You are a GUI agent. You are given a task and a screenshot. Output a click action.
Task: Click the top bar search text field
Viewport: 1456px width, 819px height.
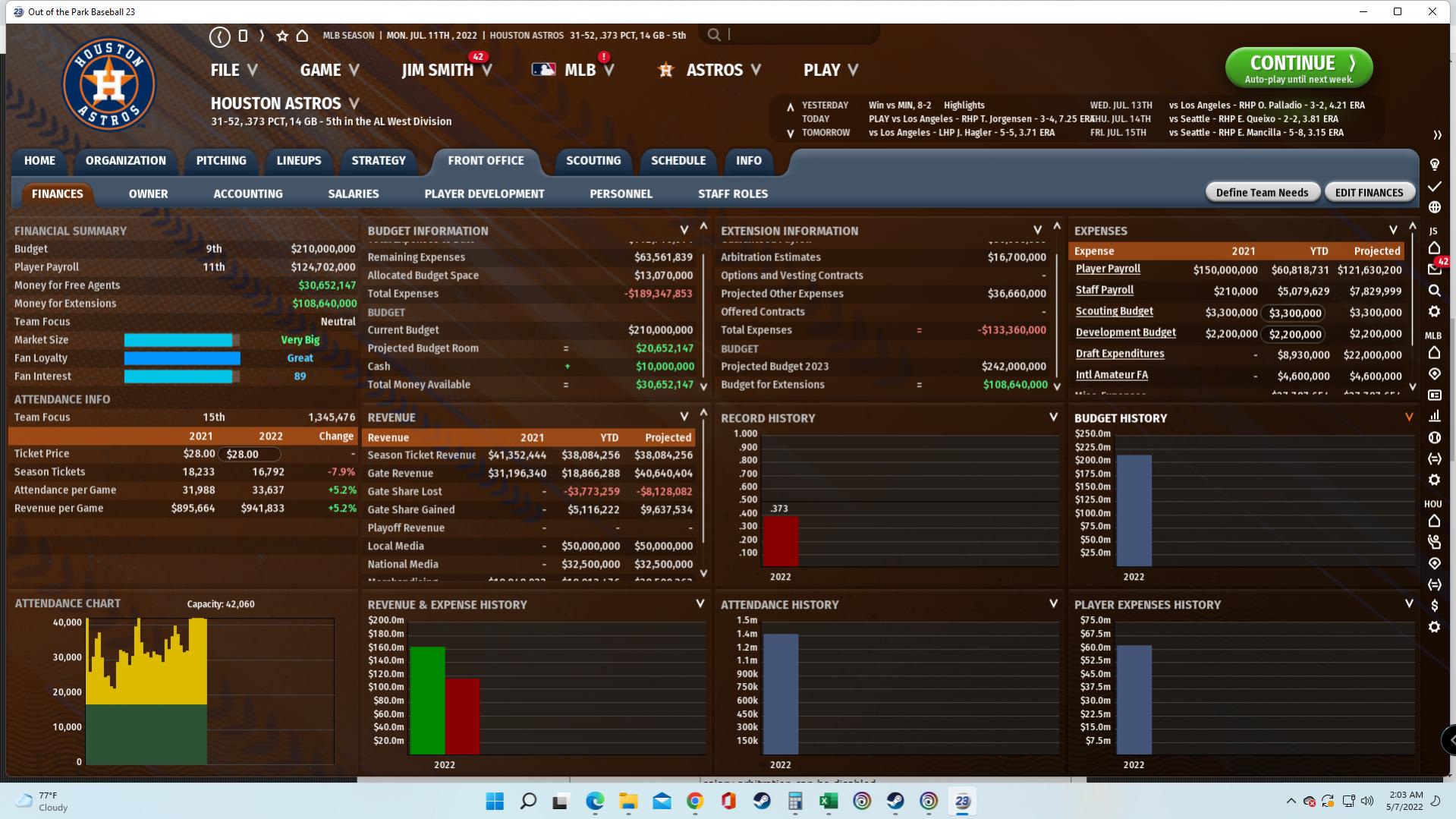(802, 35)
